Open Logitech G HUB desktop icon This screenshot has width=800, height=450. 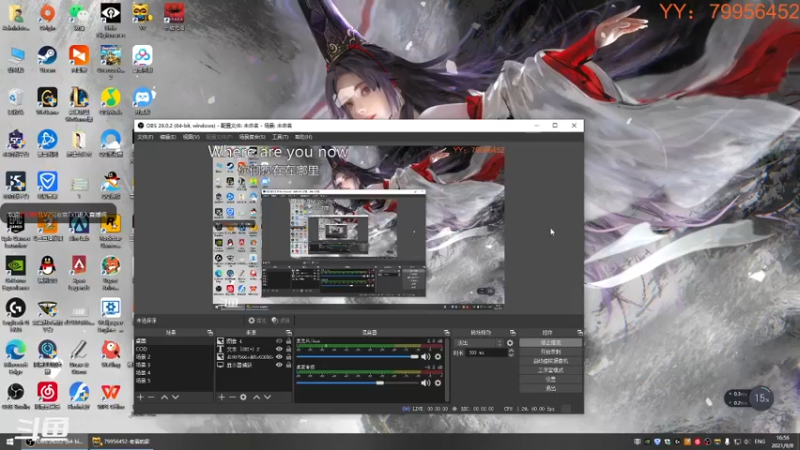(x=16, y=315)
